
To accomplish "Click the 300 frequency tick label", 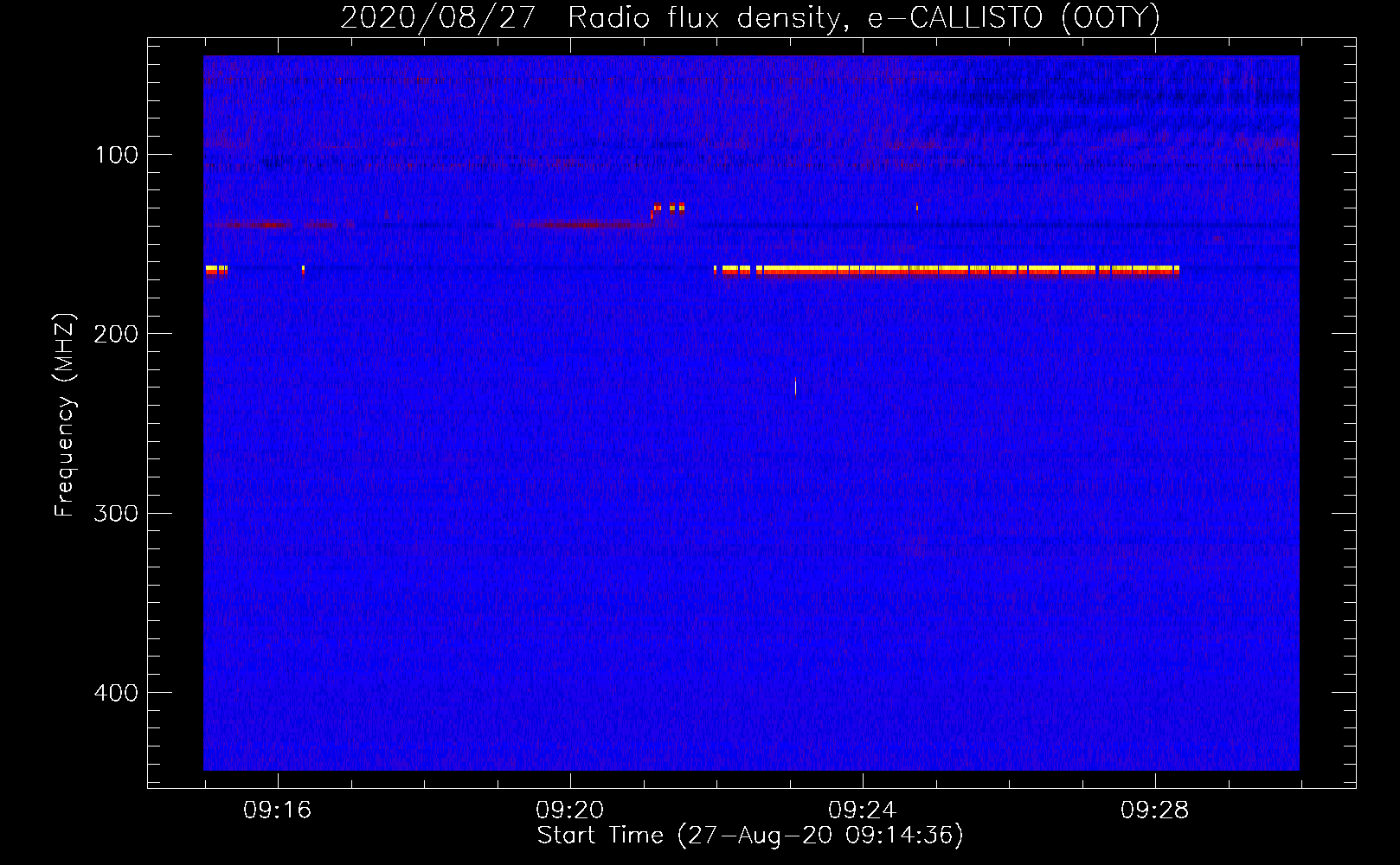I will (x=116, y=513).
